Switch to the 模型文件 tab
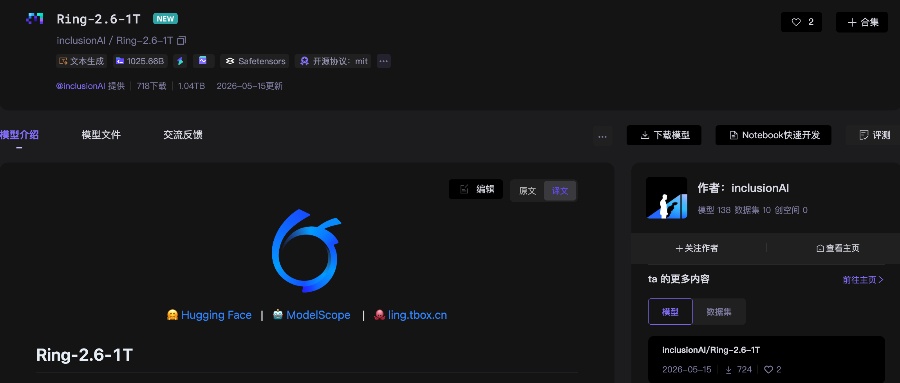Viewport: 900px width, 383px height. coord(101,135)
